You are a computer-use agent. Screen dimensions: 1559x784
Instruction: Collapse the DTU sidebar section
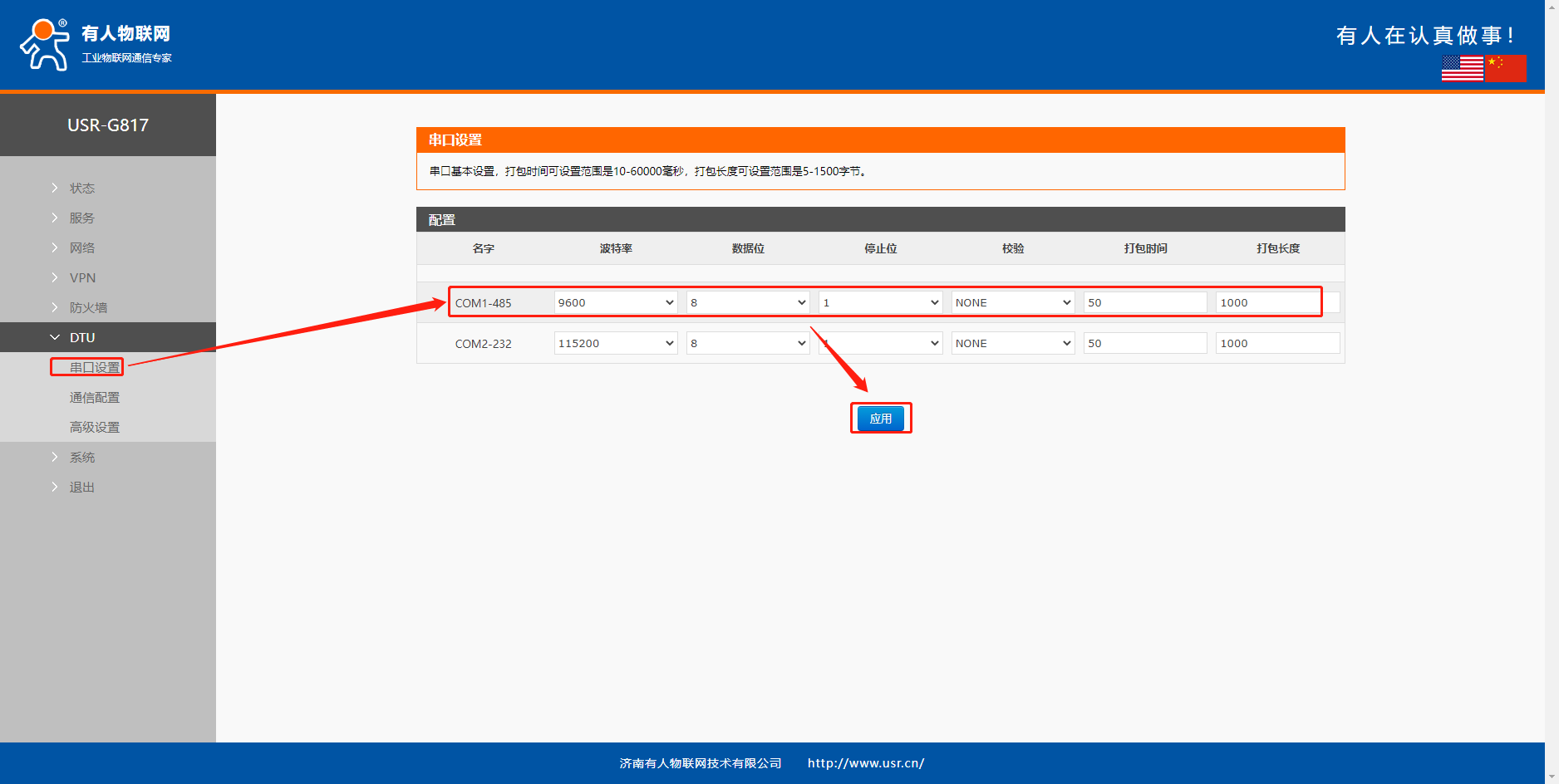pos(81,337)
